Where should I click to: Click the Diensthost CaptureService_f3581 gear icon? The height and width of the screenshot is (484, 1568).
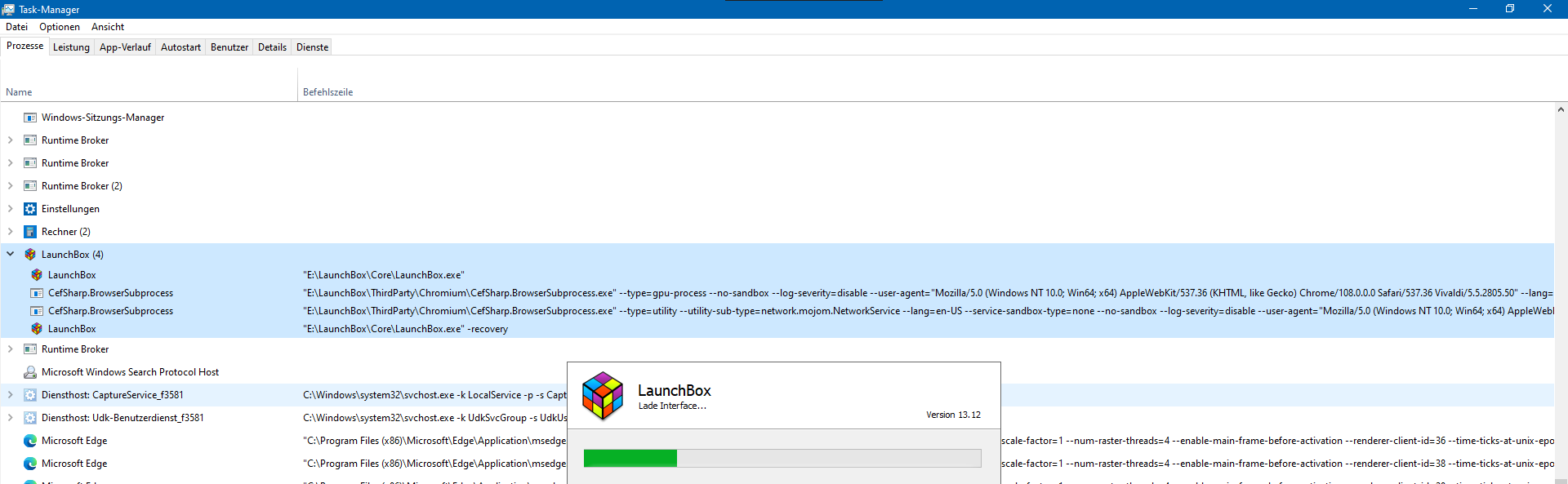(30, 395)
